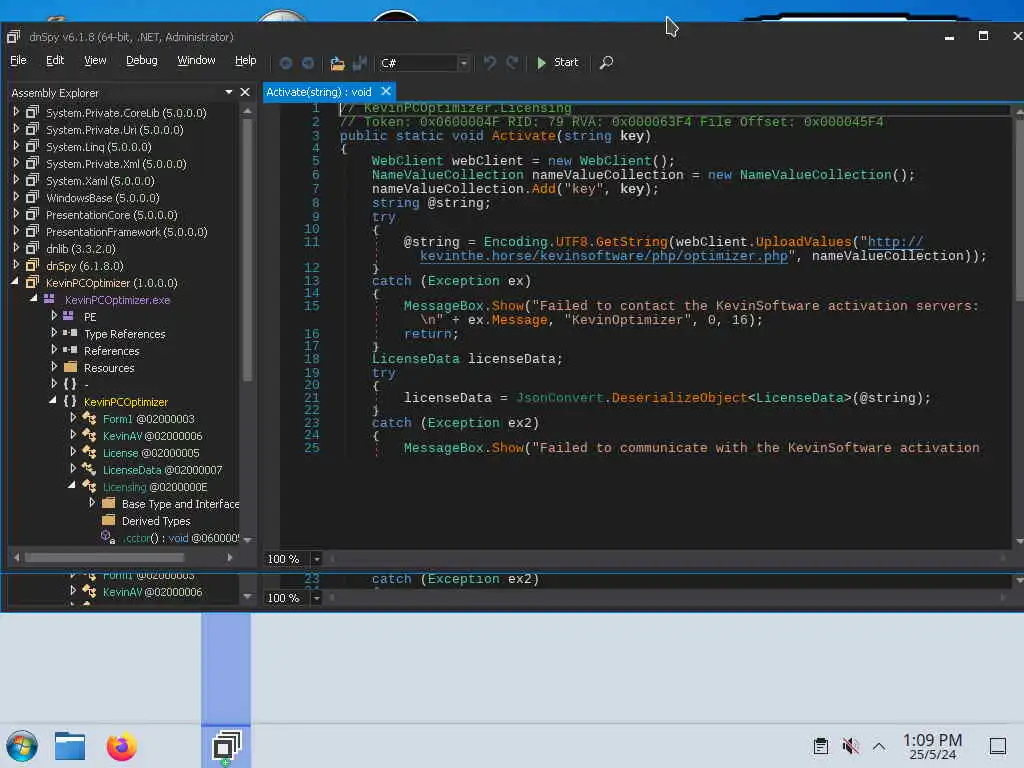Expand the System.Linq assembly node
This screenshot has height=768, width=1024.
(16, 146)
